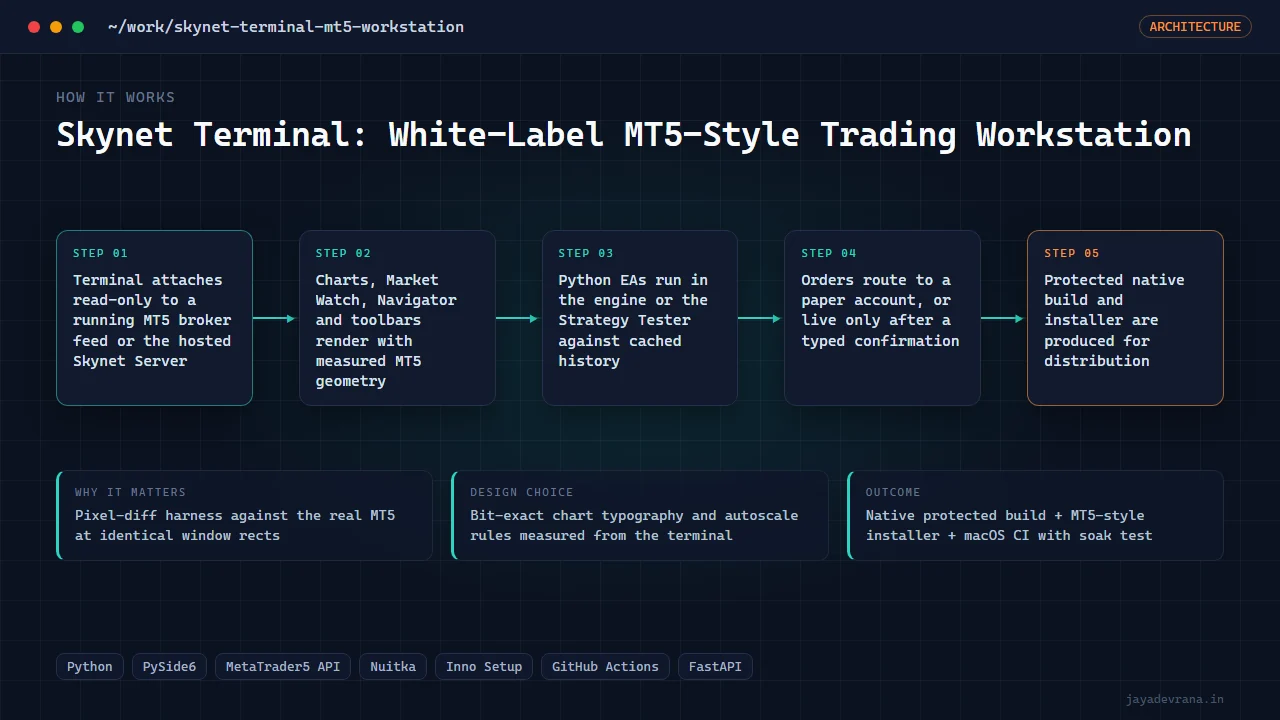Click the MetaTrader5 API tag
Image resolution: width=1280 pixels, height=720 pixels.
coord(283,667)
